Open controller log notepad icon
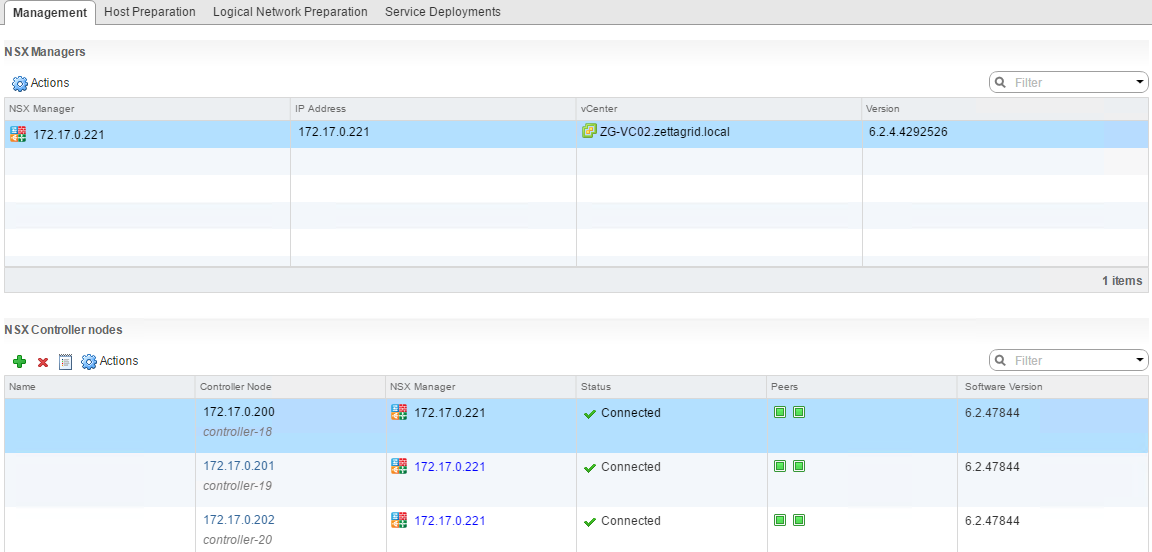Screen dimensions: 1152x552 [65, 362]
